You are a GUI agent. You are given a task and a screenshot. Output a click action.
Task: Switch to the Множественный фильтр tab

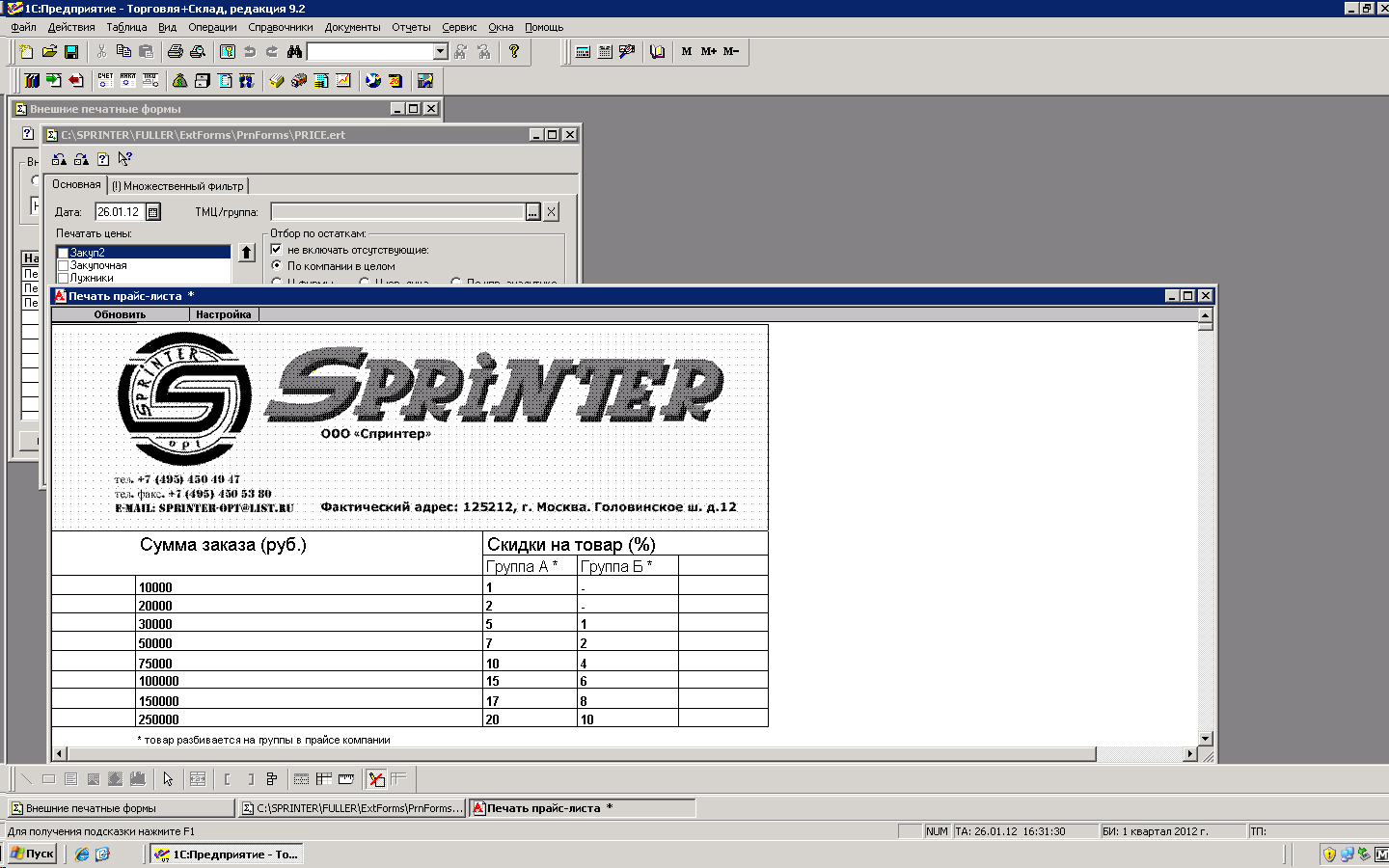[177, 186]
